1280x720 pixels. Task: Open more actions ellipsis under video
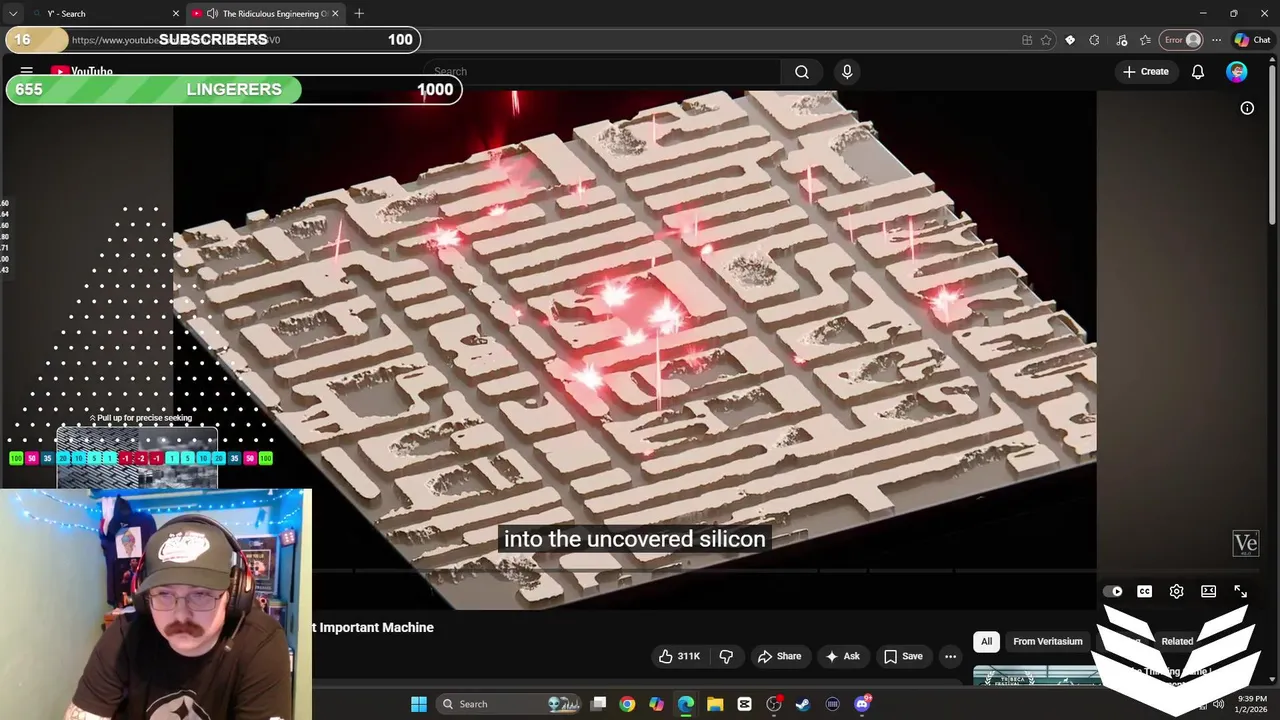point(950,656)
